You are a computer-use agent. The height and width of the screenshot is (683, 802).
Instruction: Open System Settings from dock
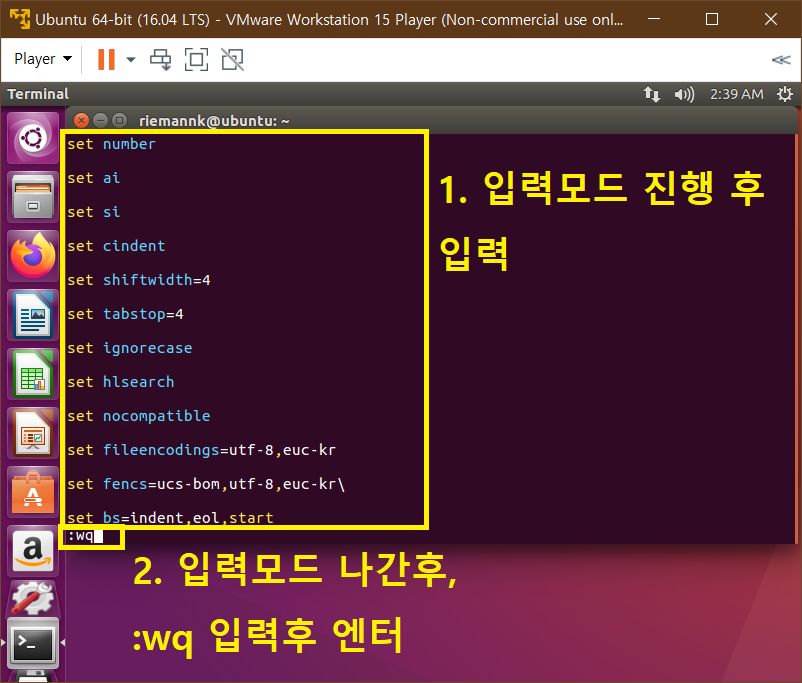click(x=33, y=599)
